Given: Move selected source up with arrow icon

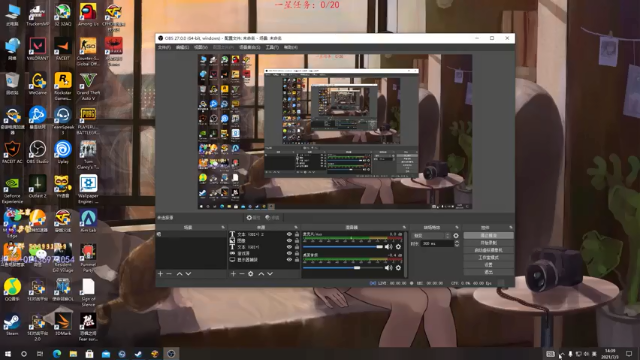Looking at the screenshot, I should 261,274.
